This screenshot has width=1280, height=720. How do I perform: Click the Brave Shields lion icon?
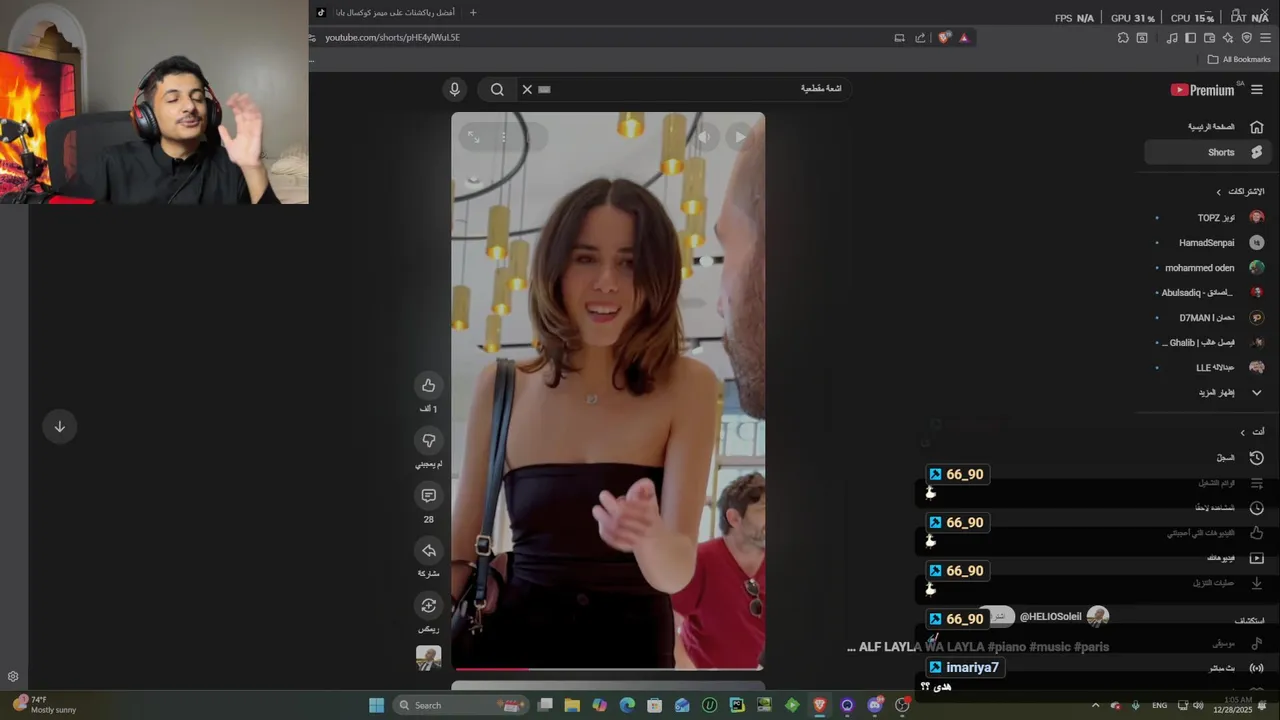[944, 38]
